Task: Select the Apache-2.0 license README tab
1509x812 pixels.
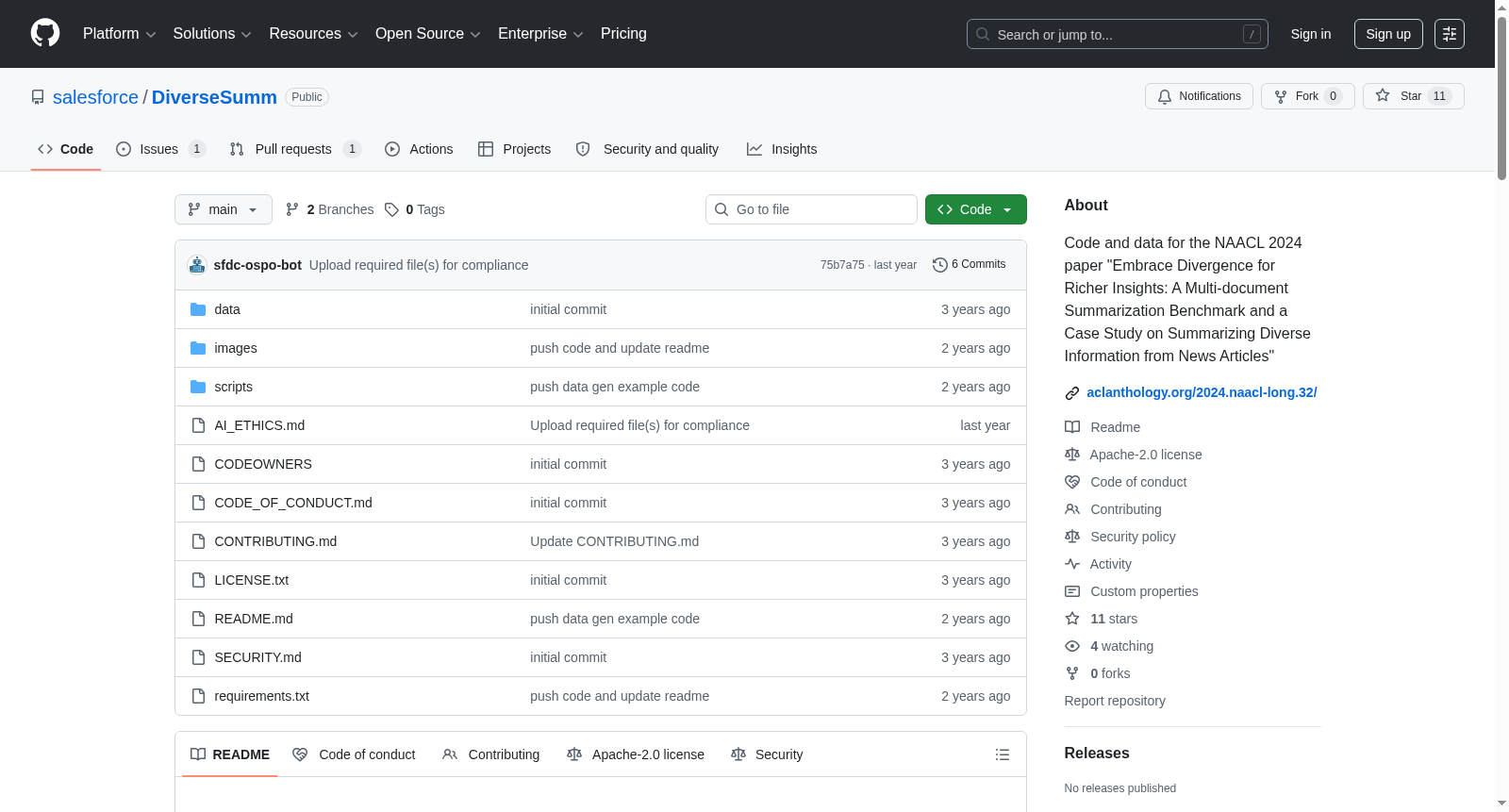Action: pyautogui.click(x=636, y=754)
